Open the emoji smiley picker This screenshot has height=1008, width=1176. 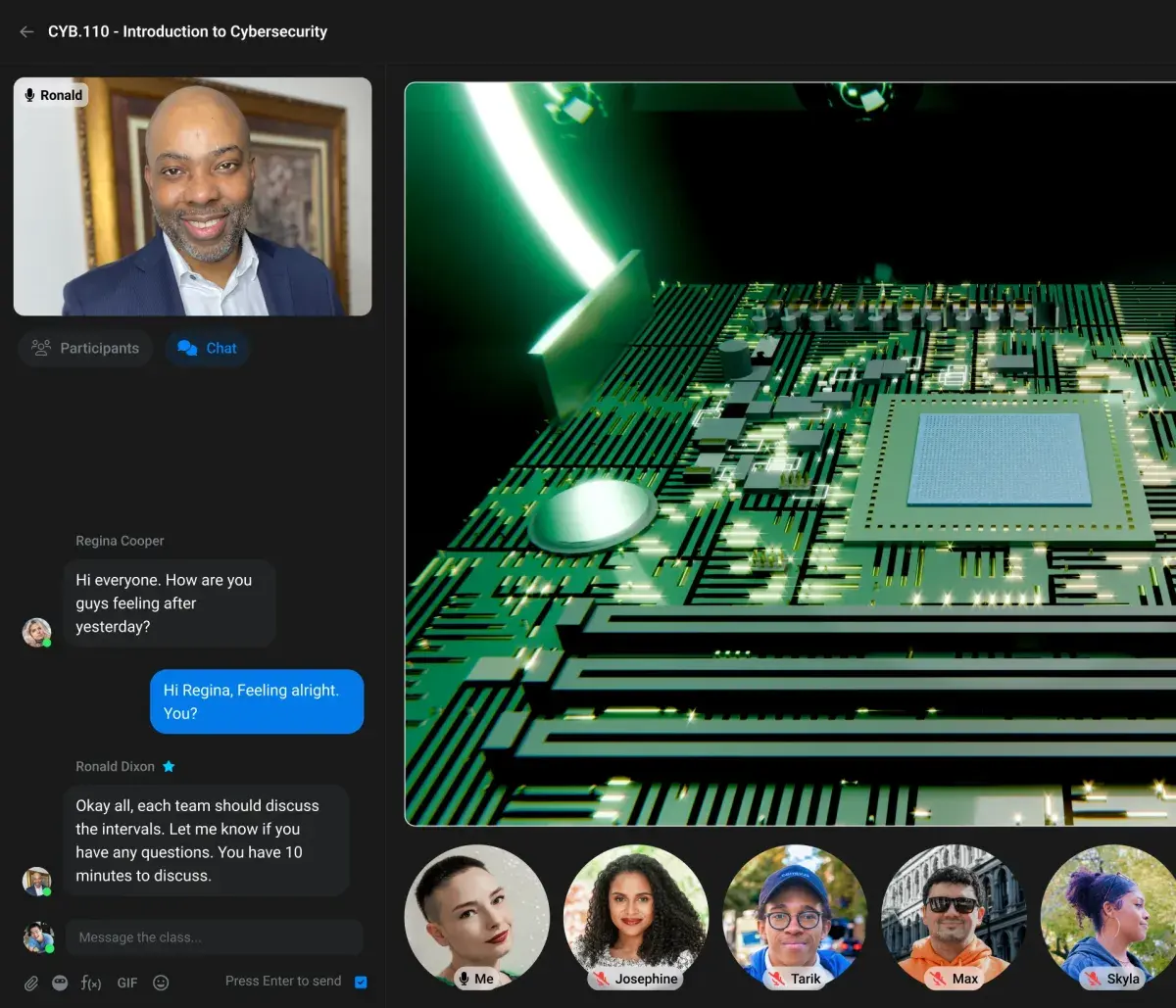[x=162, y=983]
